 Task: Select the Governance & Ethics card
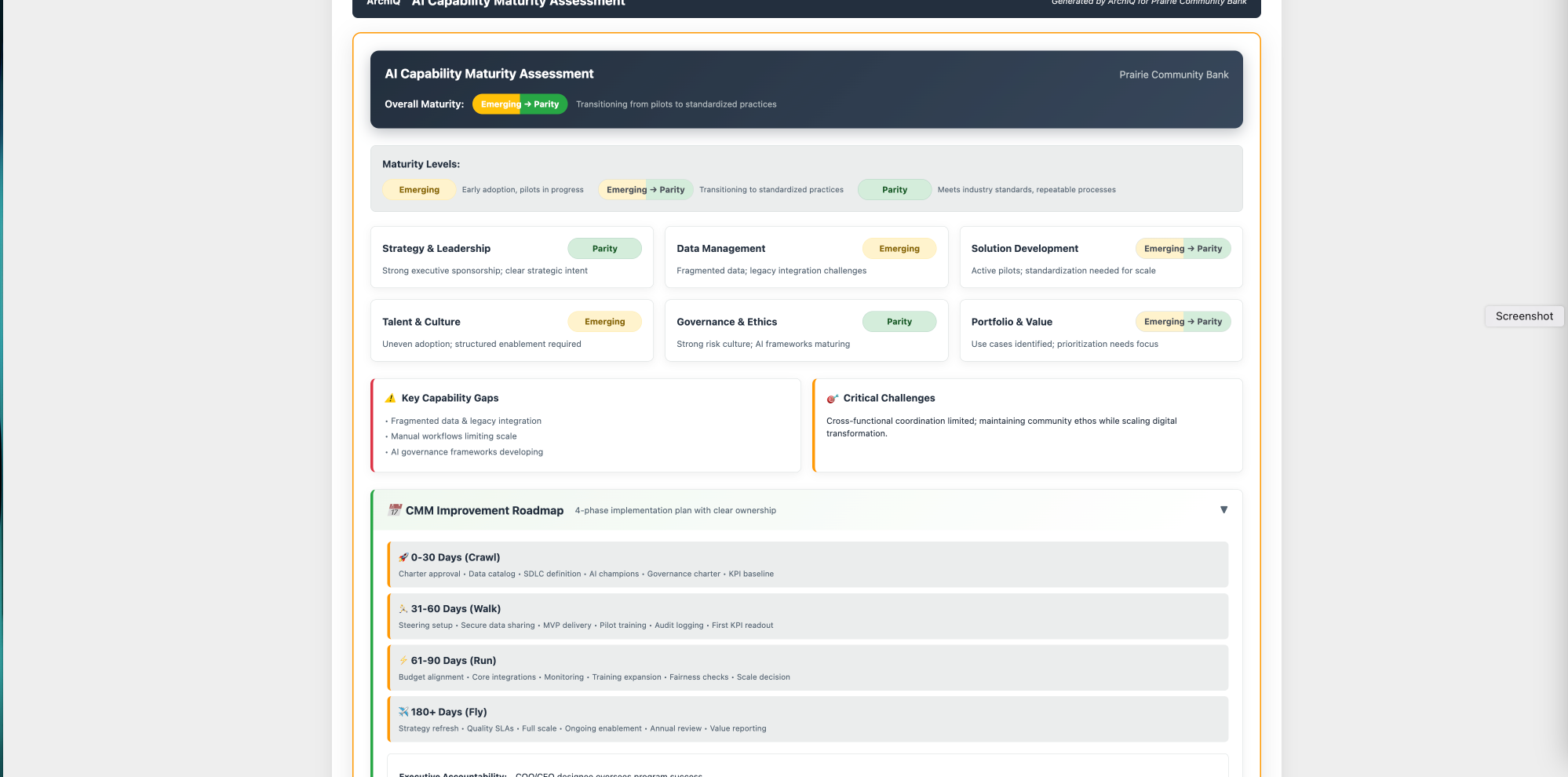coord(806,330)
